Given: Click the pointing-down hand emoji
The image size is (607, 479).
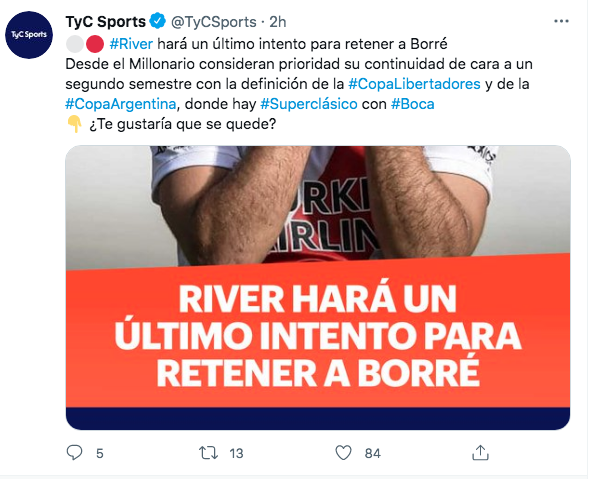Looking at the screenshot, I should point(74,124).
